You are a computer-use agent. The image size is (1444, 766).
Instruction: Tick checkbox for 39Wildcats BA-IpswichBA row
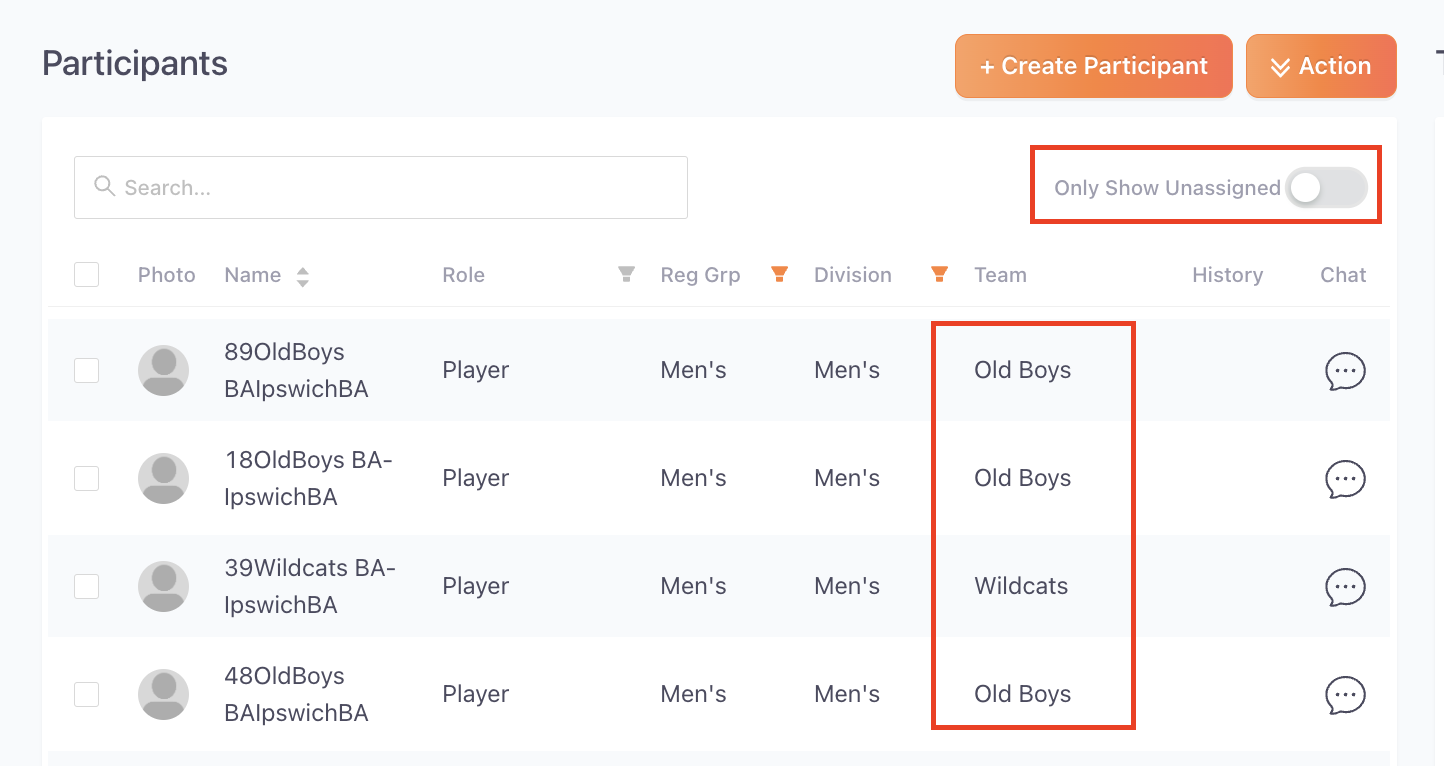pos(87,586)
